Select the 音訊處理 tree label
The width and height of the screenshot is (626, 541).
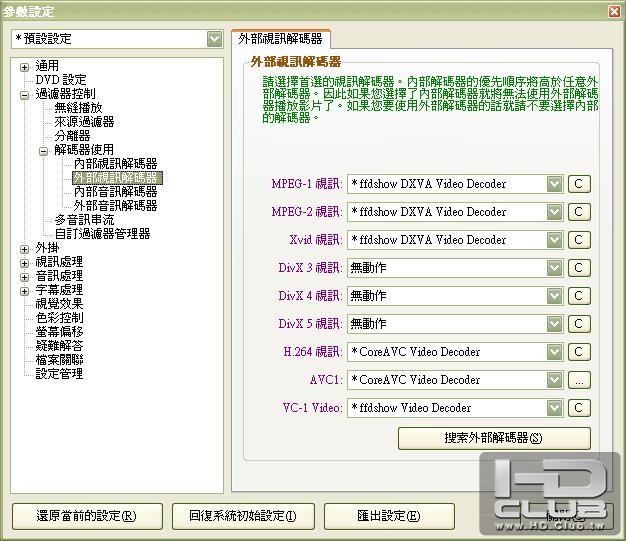pos(59,276)
